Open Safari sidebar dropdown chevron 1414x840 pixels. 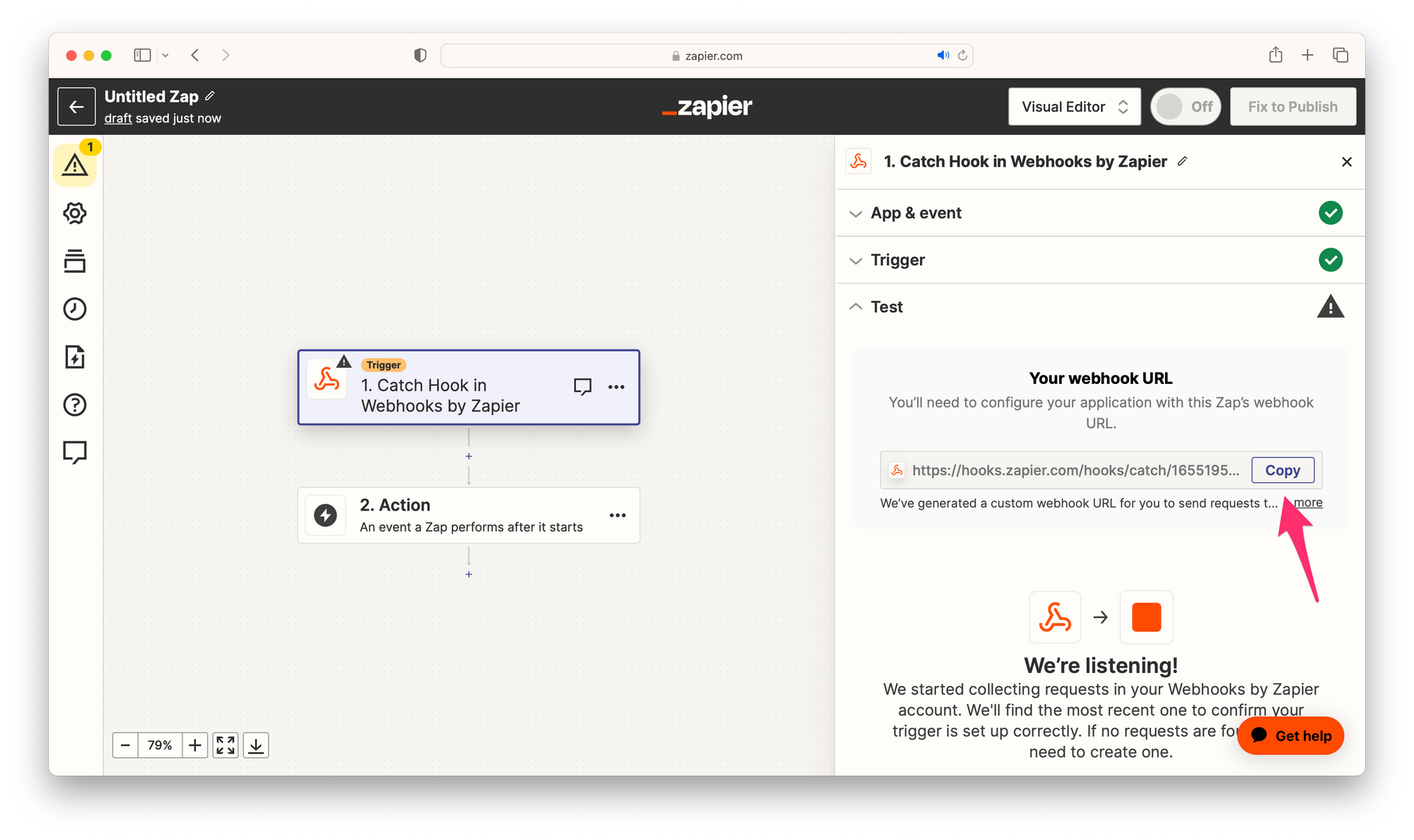[165, 55]
